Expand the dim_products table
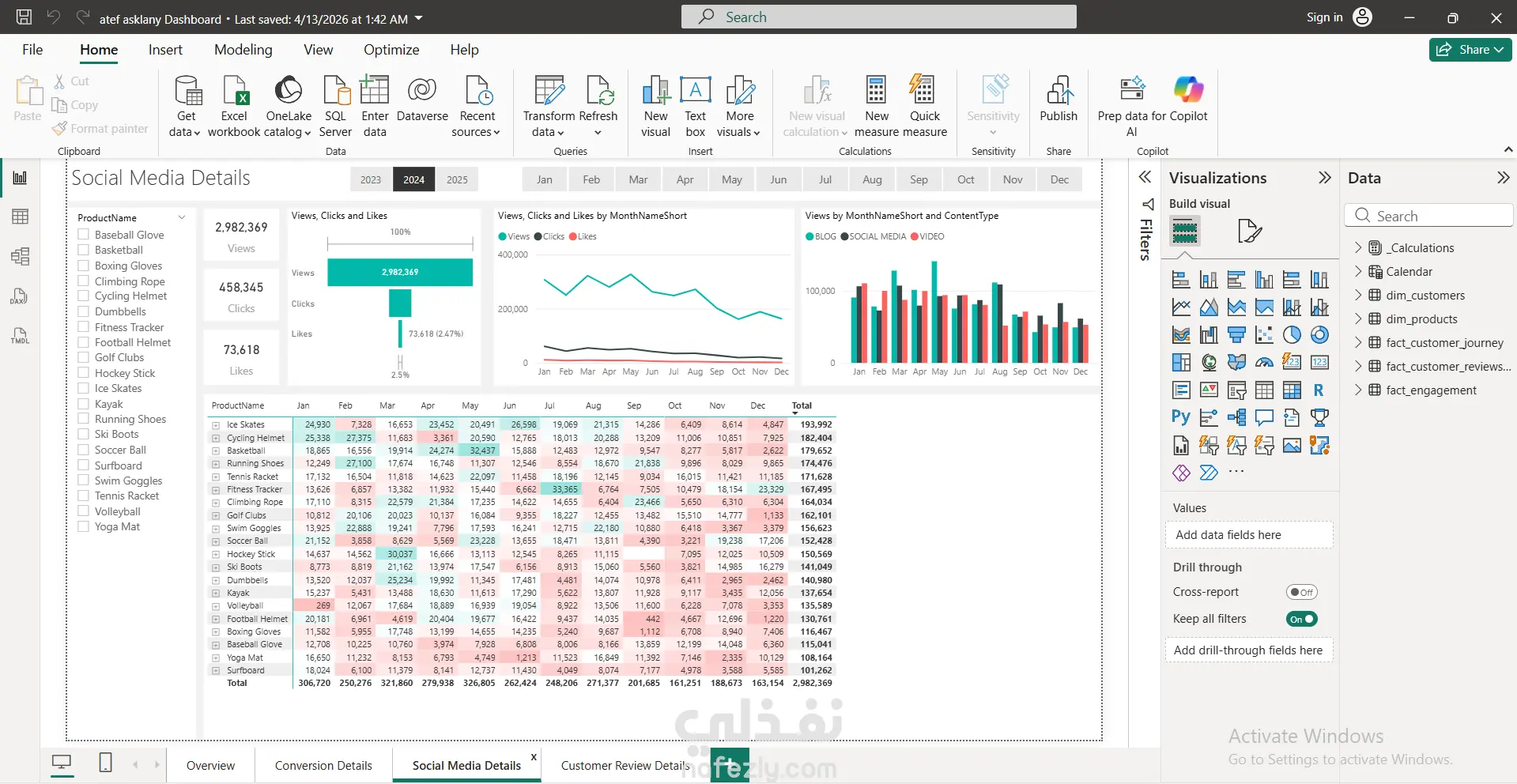Image resolution: width=1517 pixels, height=784 pixels. coord(1358,318)
